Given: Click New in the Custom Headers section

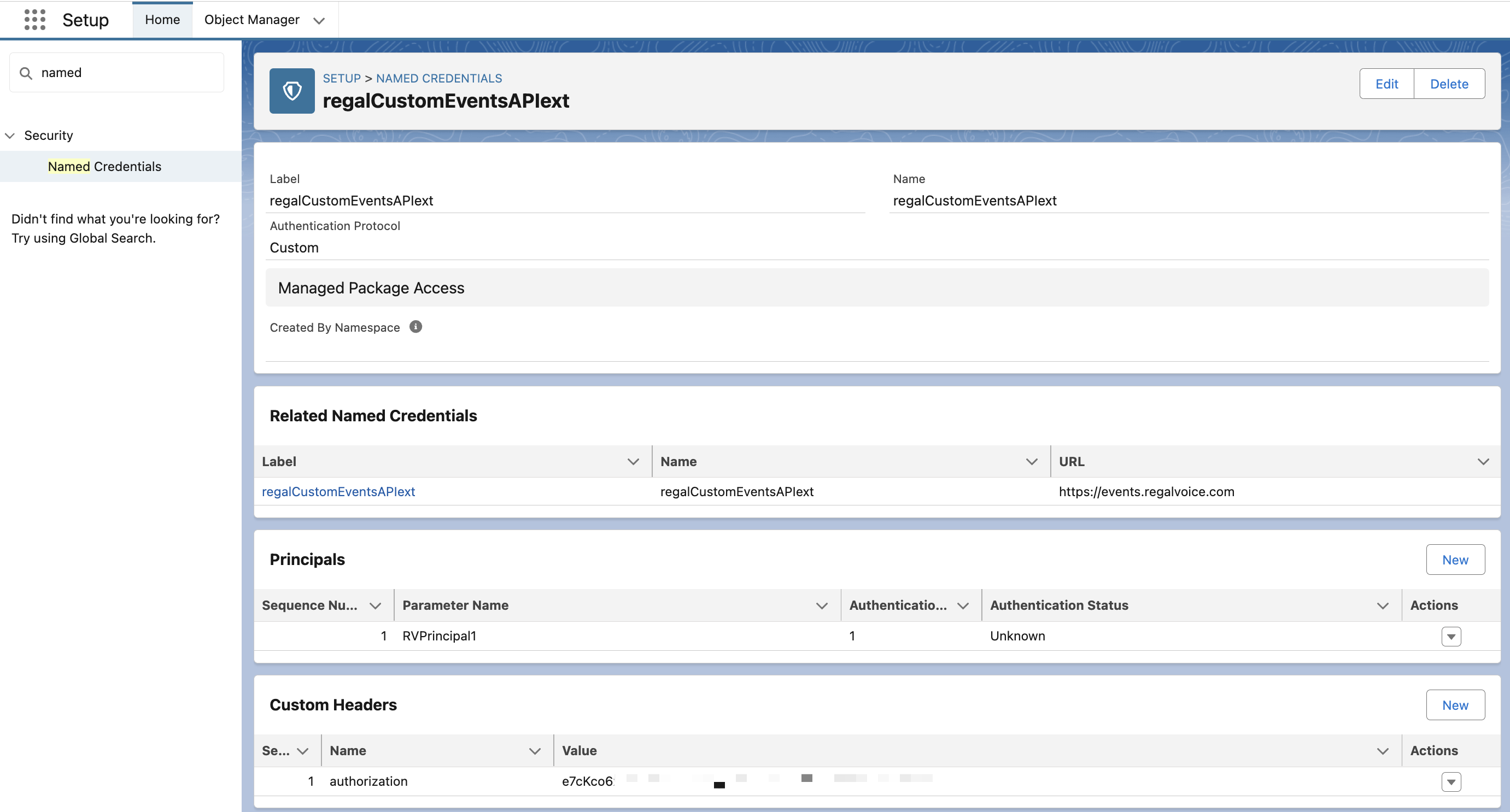Looking at the screenshot, I should [1455, 705].
